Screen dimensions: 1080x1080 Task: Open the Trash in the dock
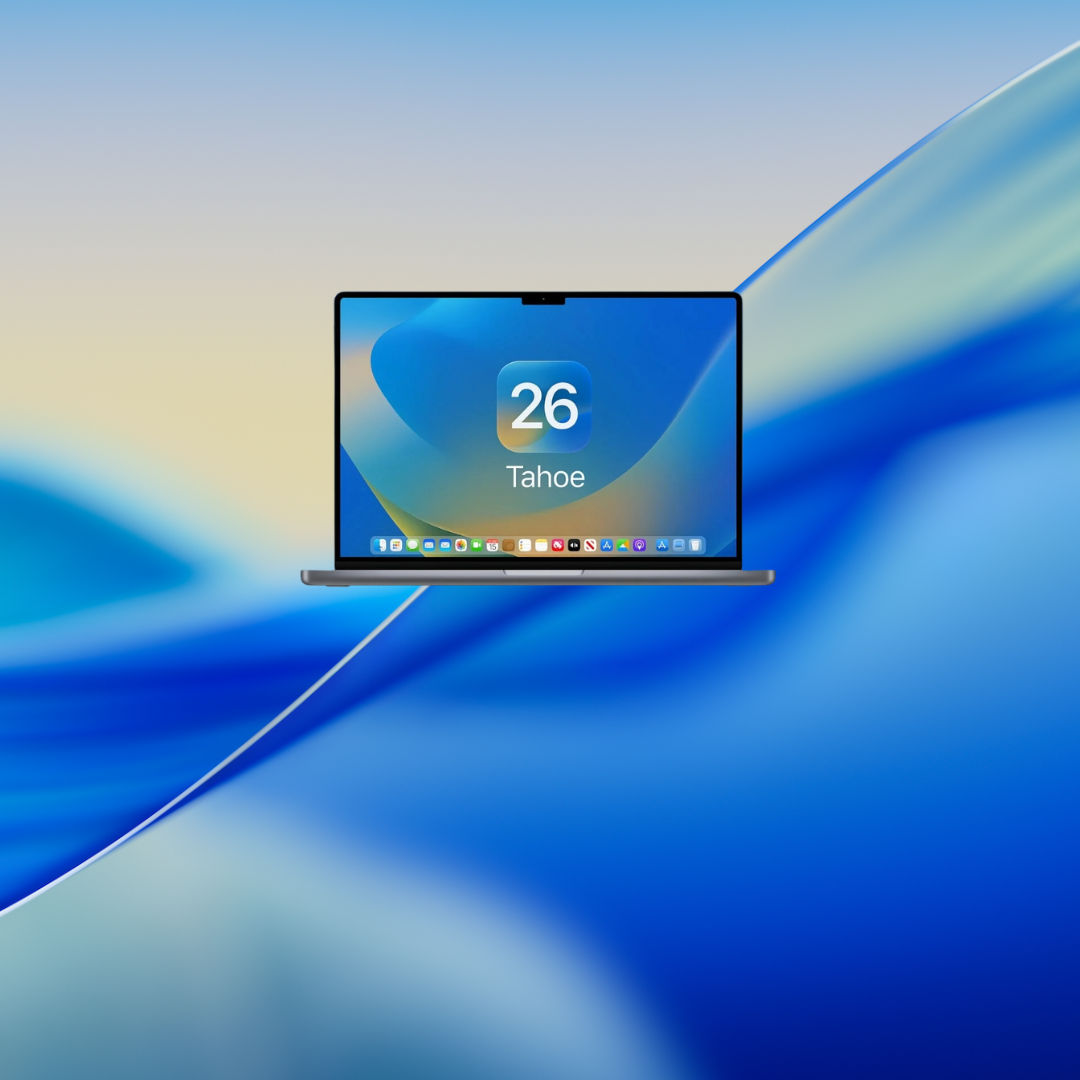coord(695,545)
